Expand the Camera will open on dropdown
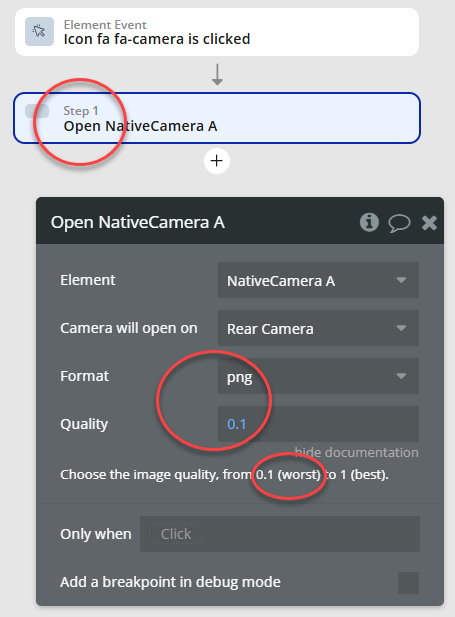The height and width of the screenshot is (617, 455). pos(318,328)
